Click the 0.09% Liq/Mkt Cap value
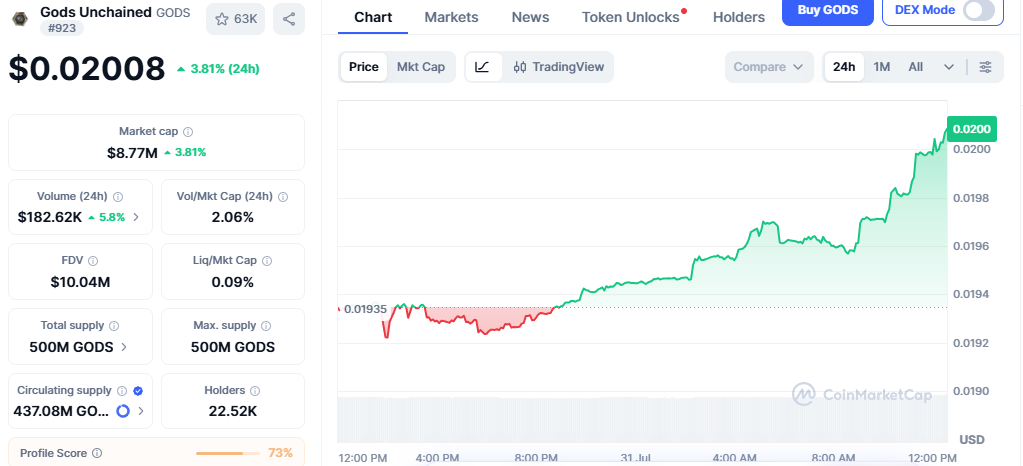The height and width of the screenshot is (466, 1023). pos(233,282)
